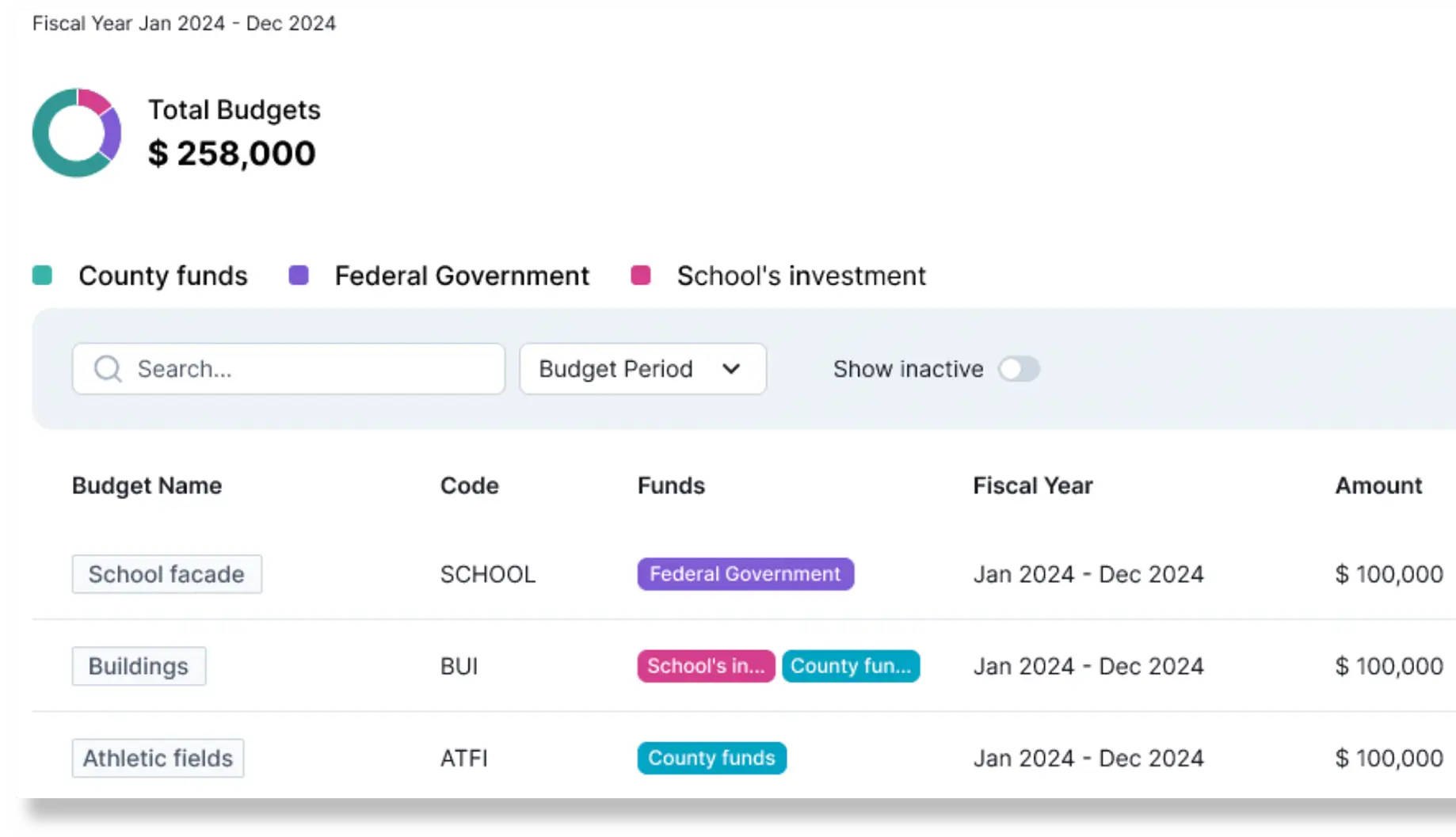The width and height of the screenshot is (1456, 837).
Task: Click the Funds column header
Action: (671, 485)
